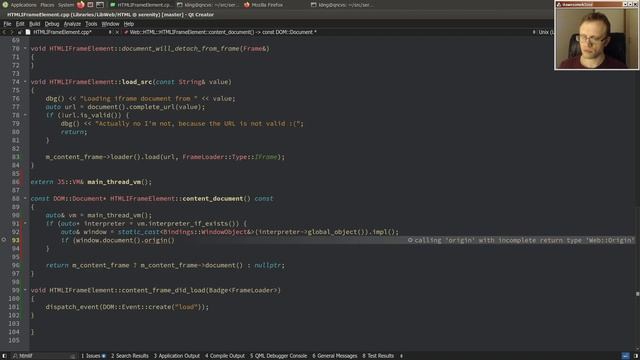Viewport: 640px width, 360px height.
Task: Open the 3 Application Output pane
Action: pos(177,356)
